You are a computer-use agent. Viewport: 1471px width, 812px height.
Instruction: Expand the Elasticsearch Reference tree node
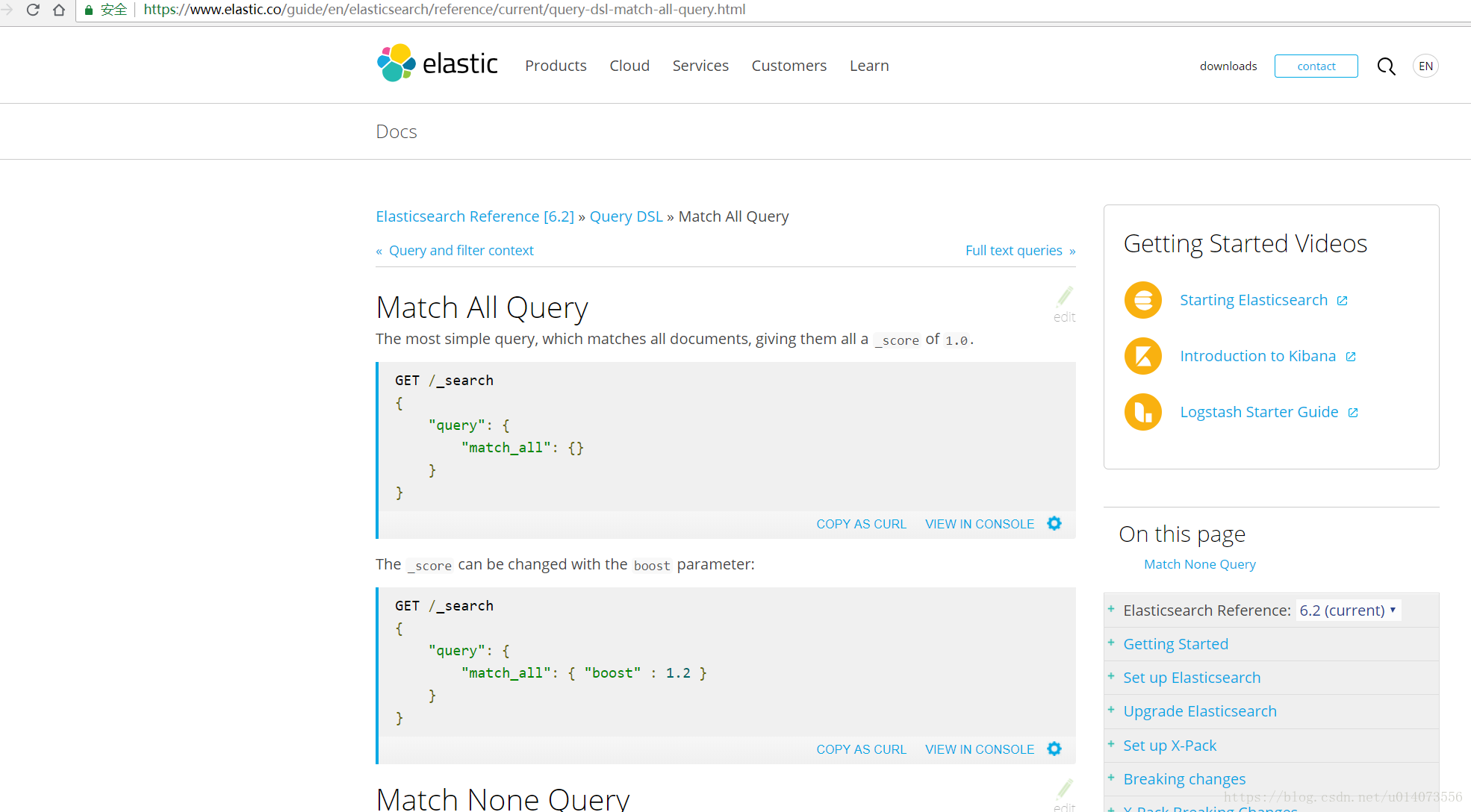[x=1111, y=609]
